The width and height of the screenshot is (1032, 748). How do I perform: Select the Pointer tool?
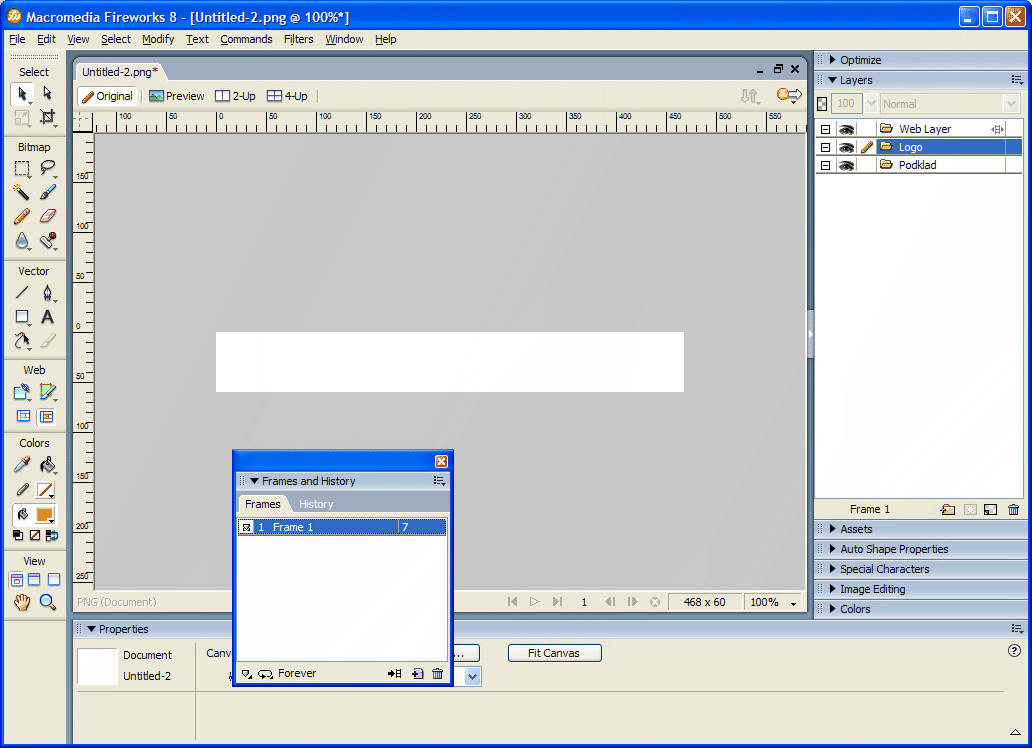[22, 94]
